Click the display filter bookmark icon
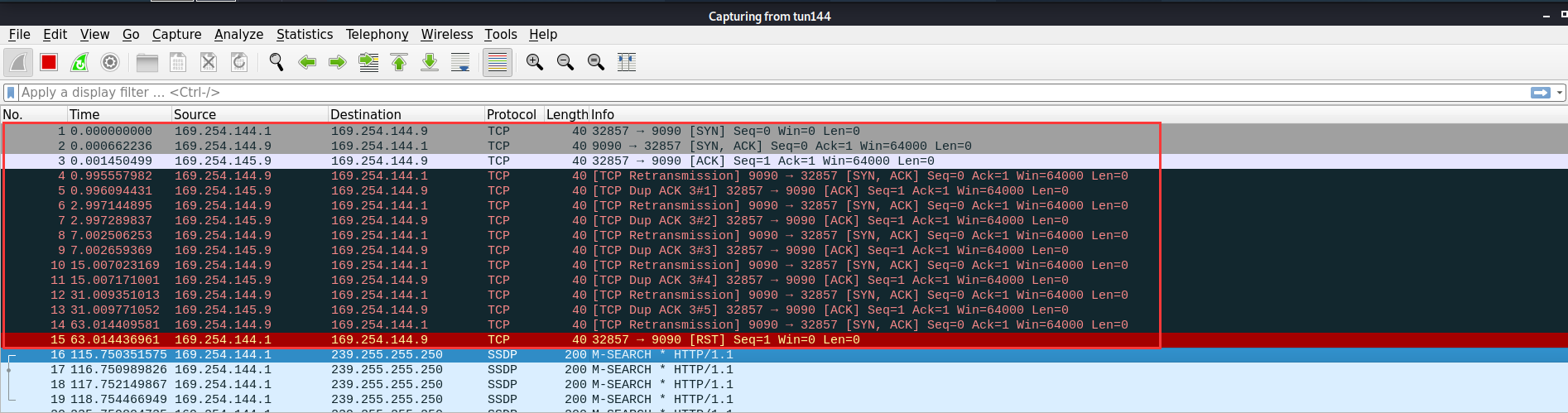 [x=11, y=93]
